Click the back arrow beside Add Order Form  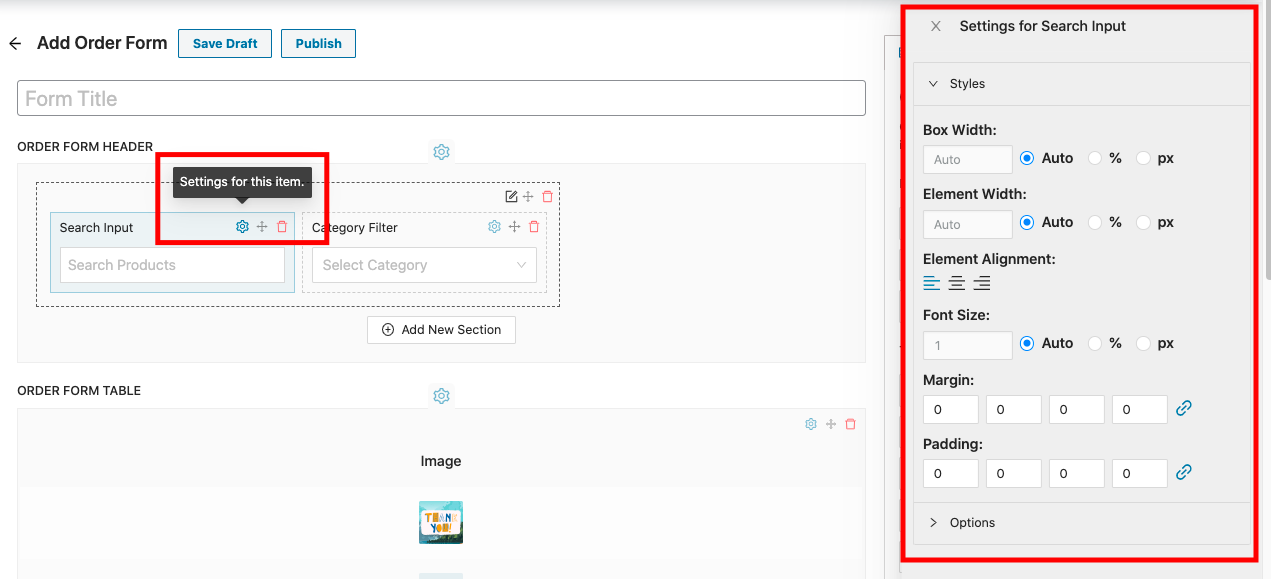[15, 44]
